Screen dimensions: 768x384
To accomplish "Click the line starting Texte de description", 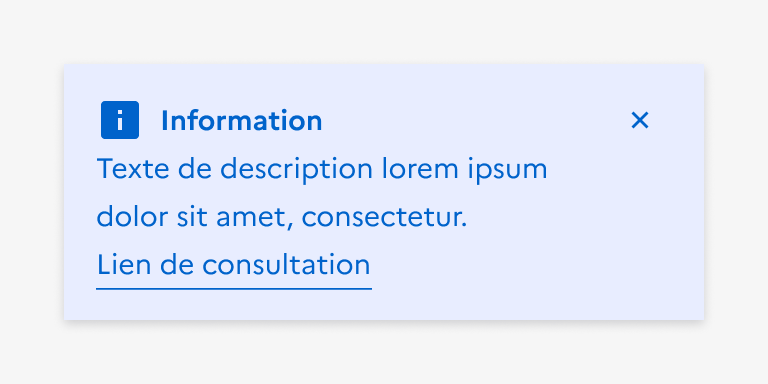I will pyautogui.click(x=322, y=169).
